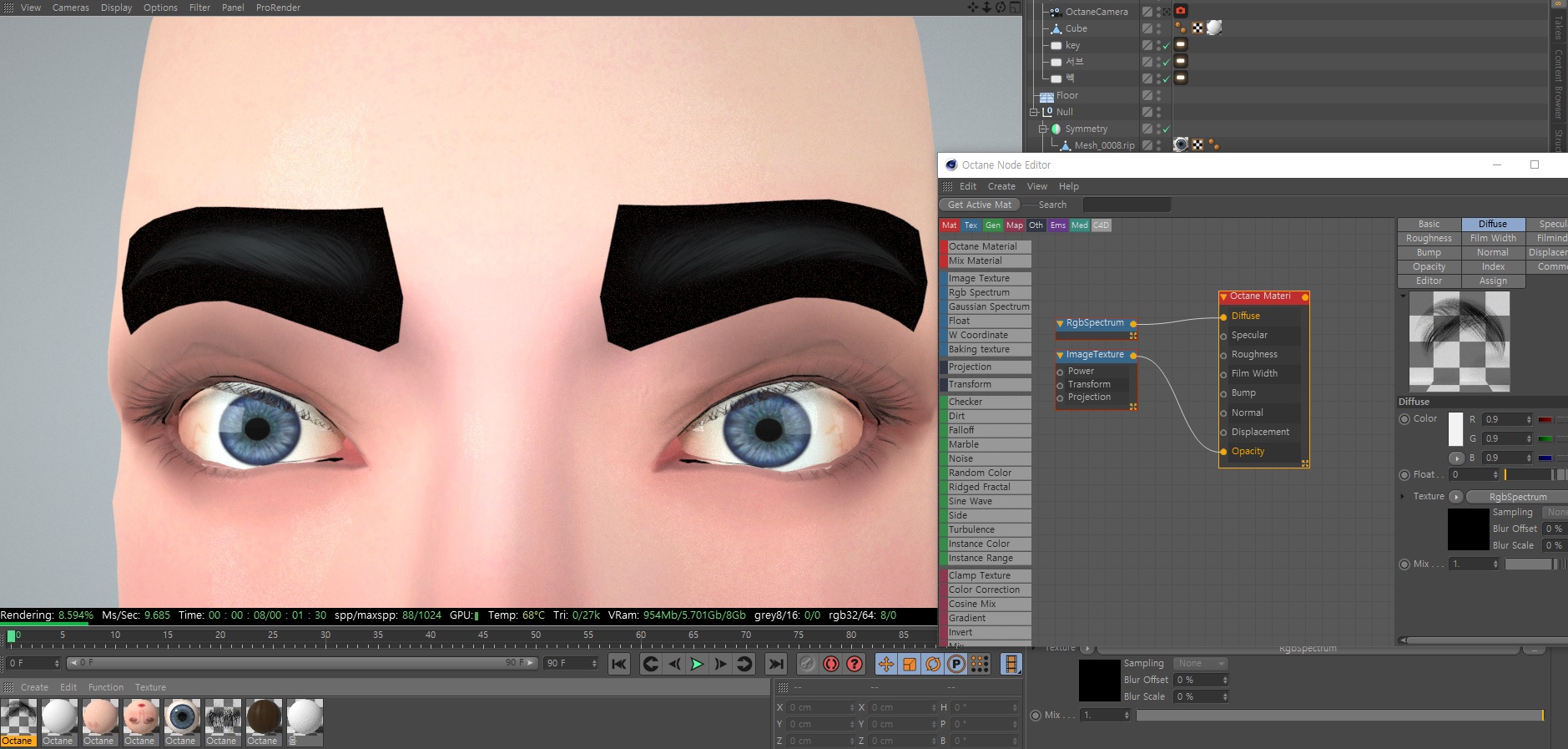Toggle the enabled checkmark for key light

pyautogui.click(x=1167, y=45)
